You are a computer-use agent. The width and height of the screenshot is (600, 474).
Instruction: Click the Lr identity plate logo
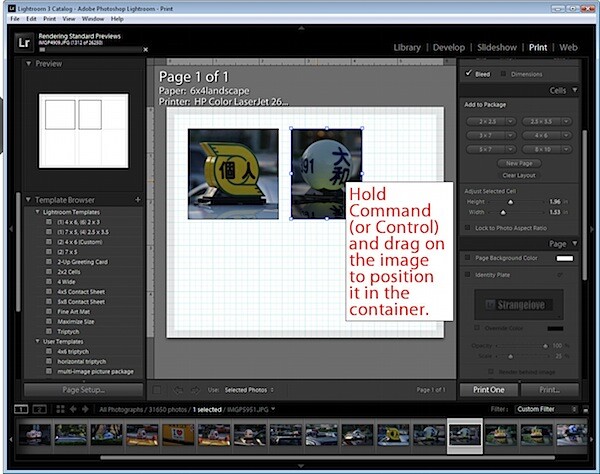pyautogui.click(x=23, y=42)
